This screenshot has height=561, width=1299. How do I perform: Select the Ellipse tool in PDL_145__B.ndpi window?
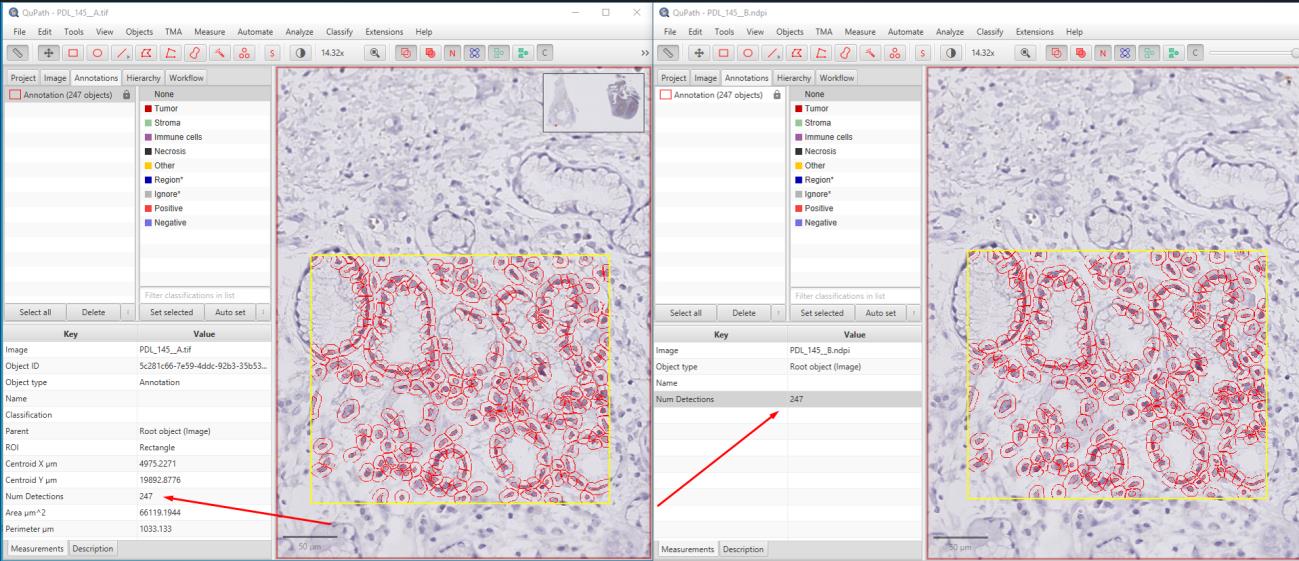(748, 51)
